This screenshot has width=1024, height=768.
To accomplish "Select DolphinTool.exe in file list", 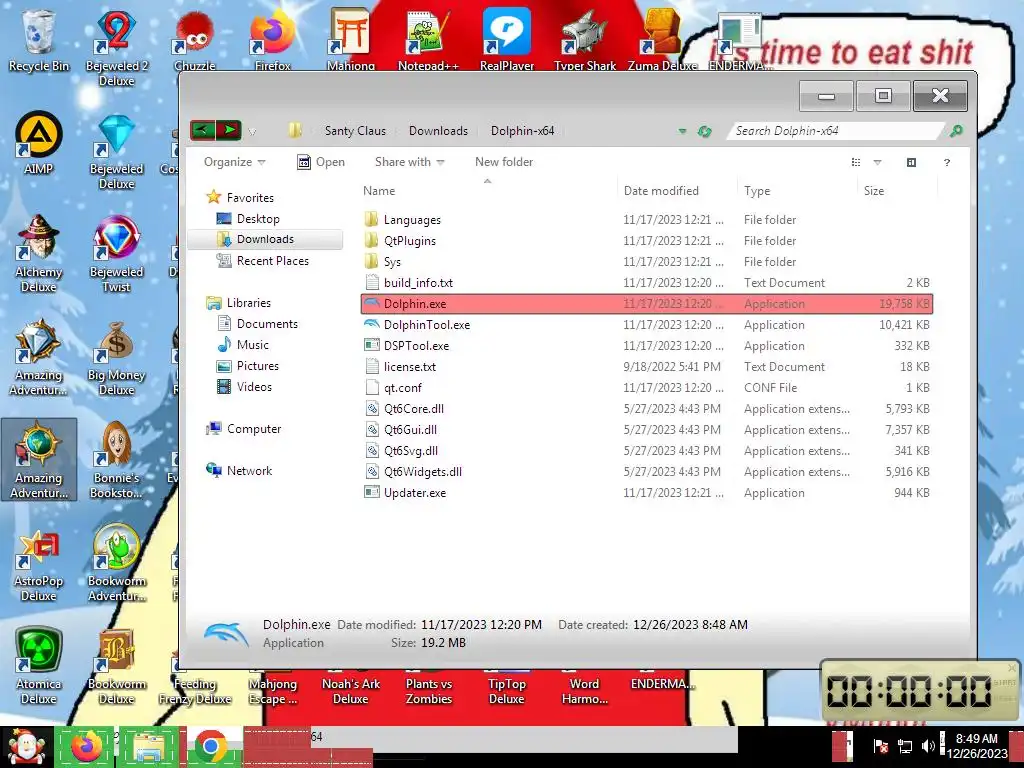I will tap(647, 325).
